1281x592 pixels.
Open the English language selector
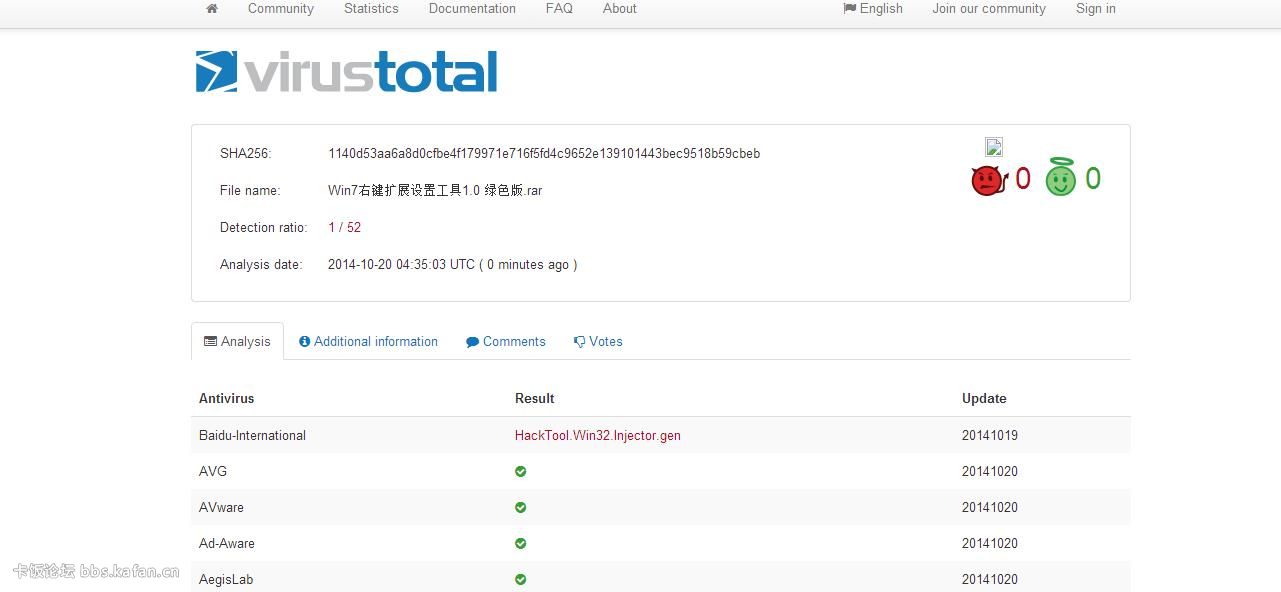coord(873,9)
